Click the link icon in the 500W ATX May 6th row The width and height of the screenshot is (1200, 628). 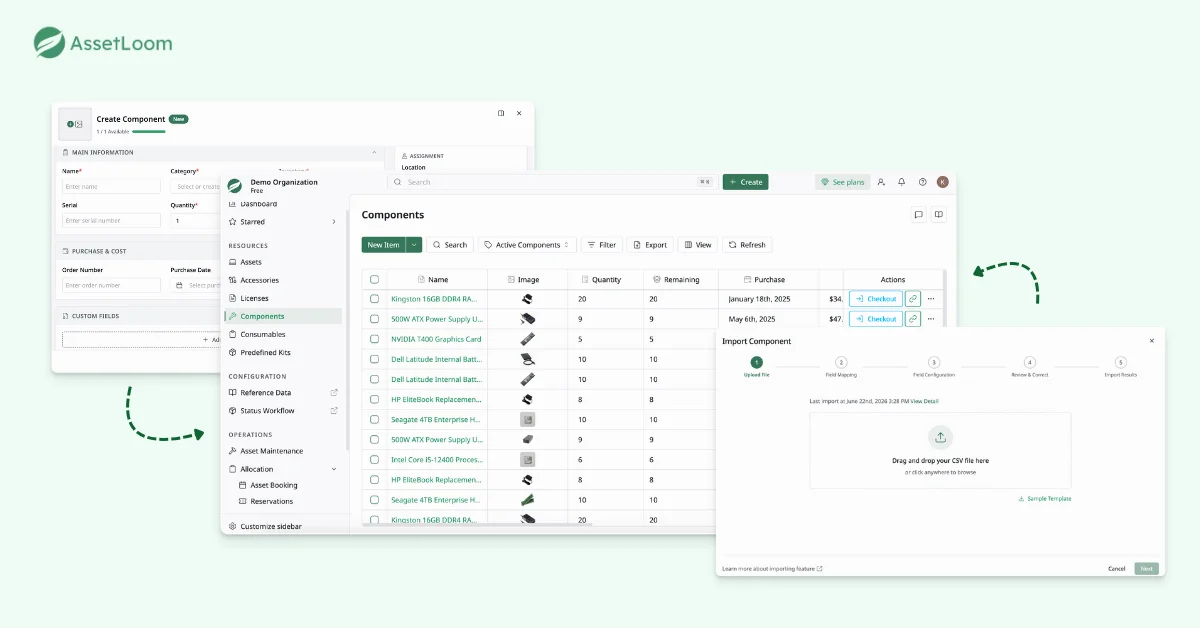(912, 319)
